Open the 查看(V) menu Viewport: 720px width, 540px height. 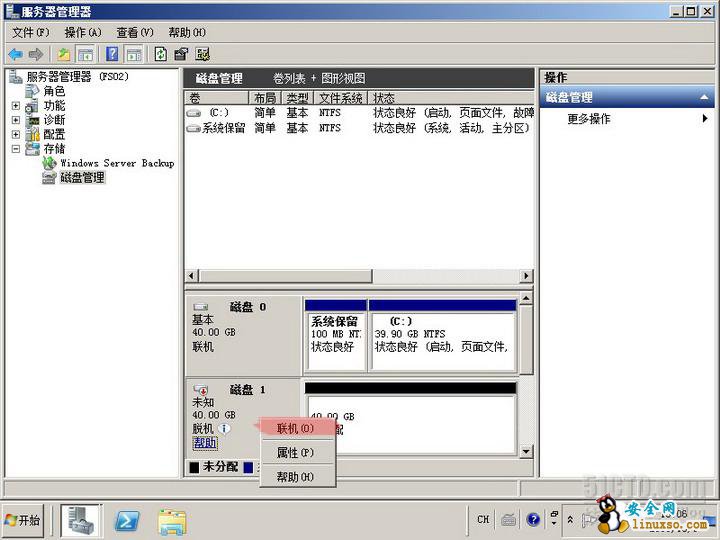tap(134, 32)
